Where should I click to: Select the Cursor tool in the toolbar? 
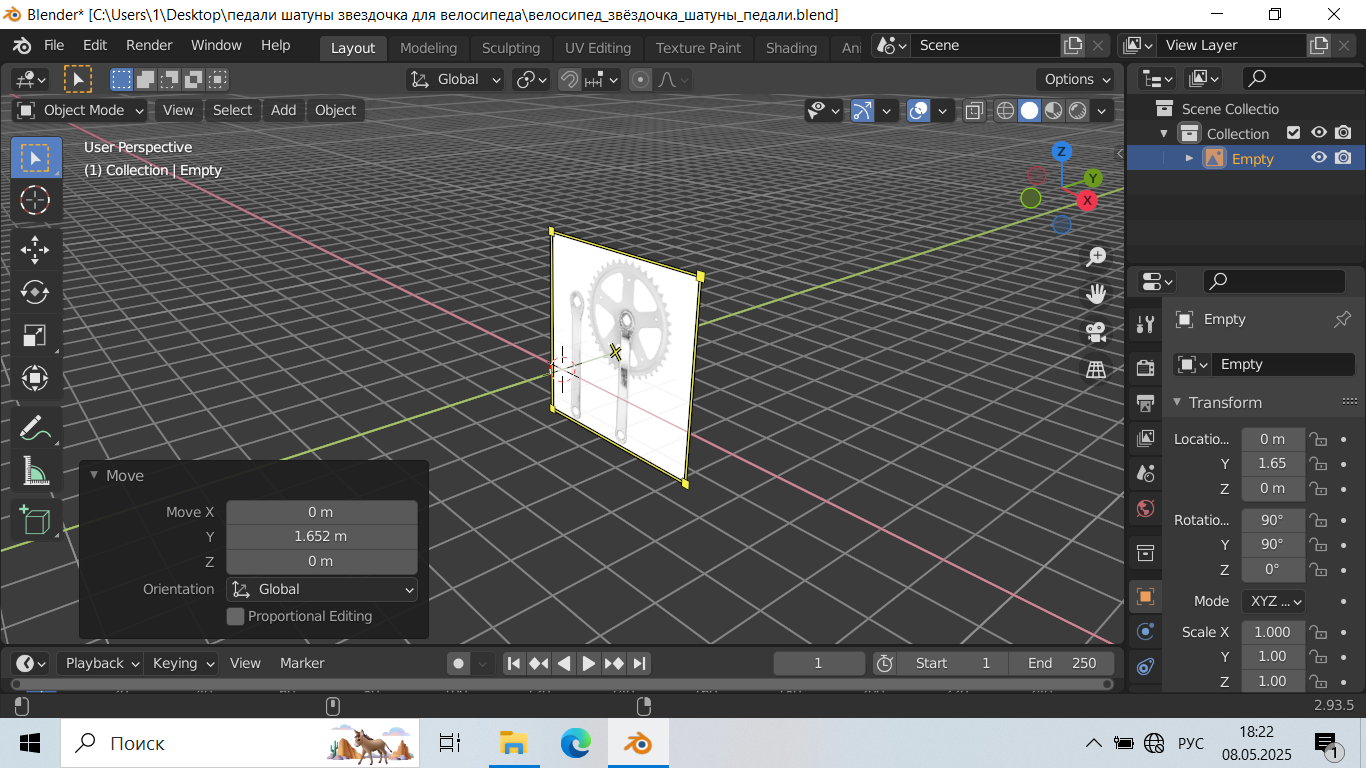[x=35, y=201]
